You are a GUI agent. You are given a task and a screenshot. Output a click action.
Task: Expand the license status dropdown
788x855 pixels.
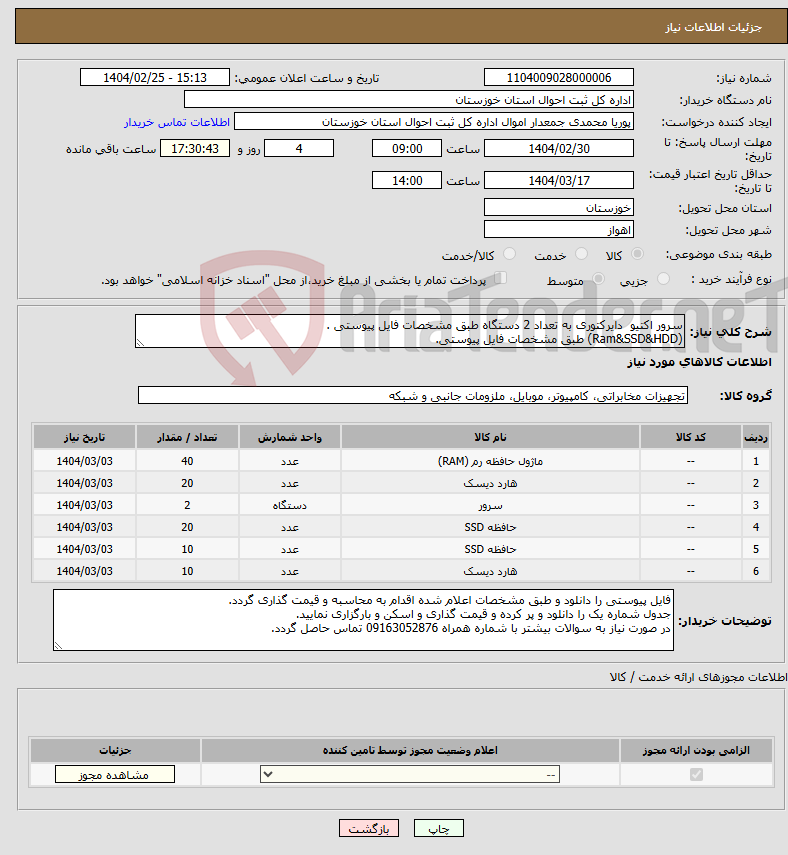(x=410, y=775)
